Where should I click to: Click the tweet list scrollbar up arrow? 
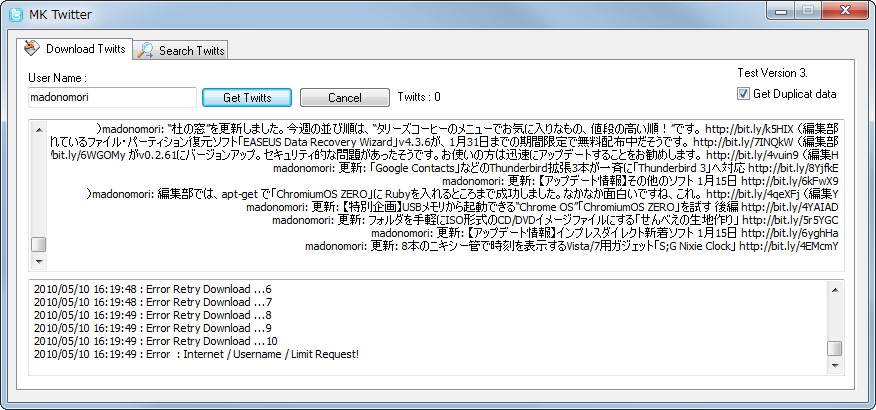tap(39, 130)
